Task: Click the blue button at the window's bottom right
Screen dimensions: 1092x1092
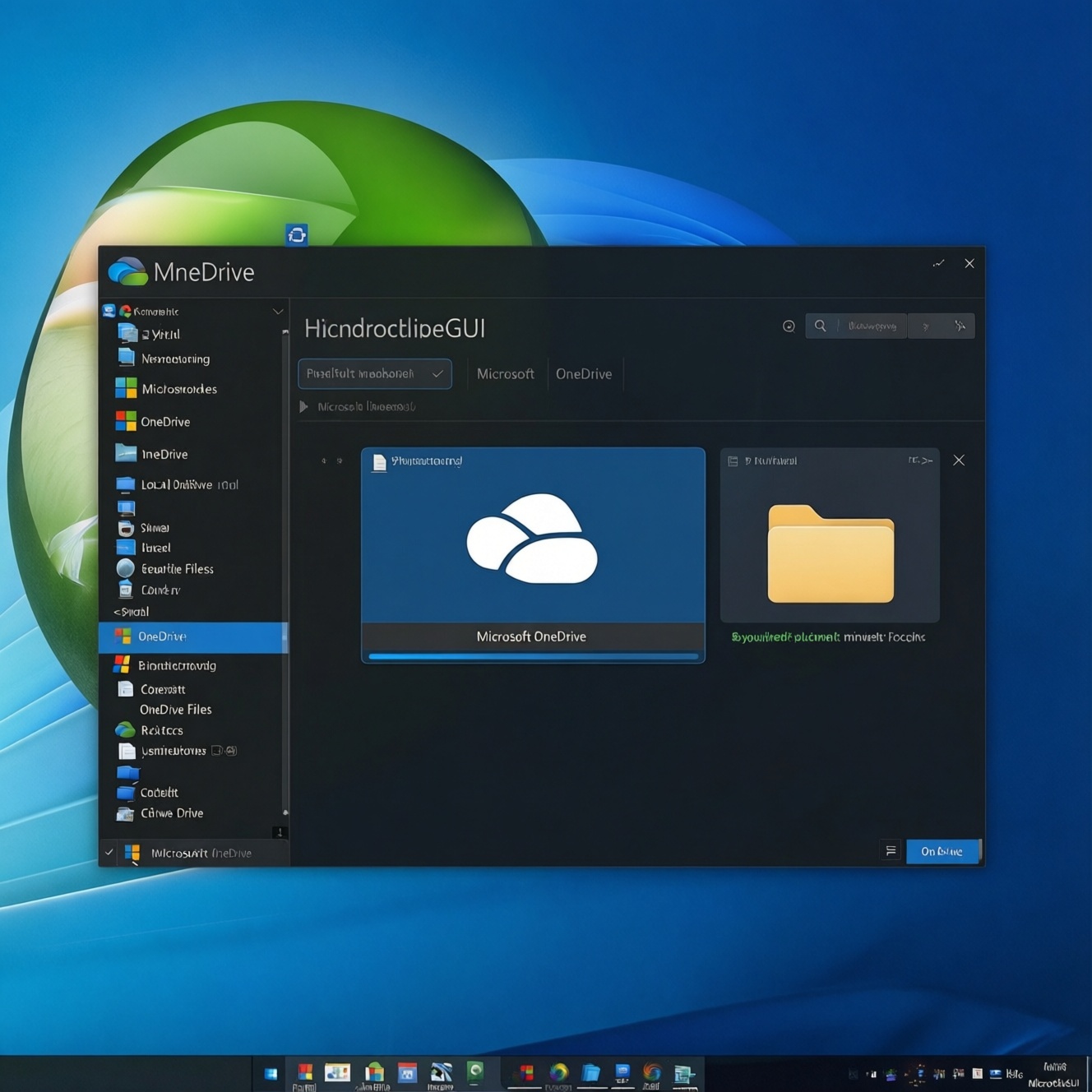Action: pos(943,851)
